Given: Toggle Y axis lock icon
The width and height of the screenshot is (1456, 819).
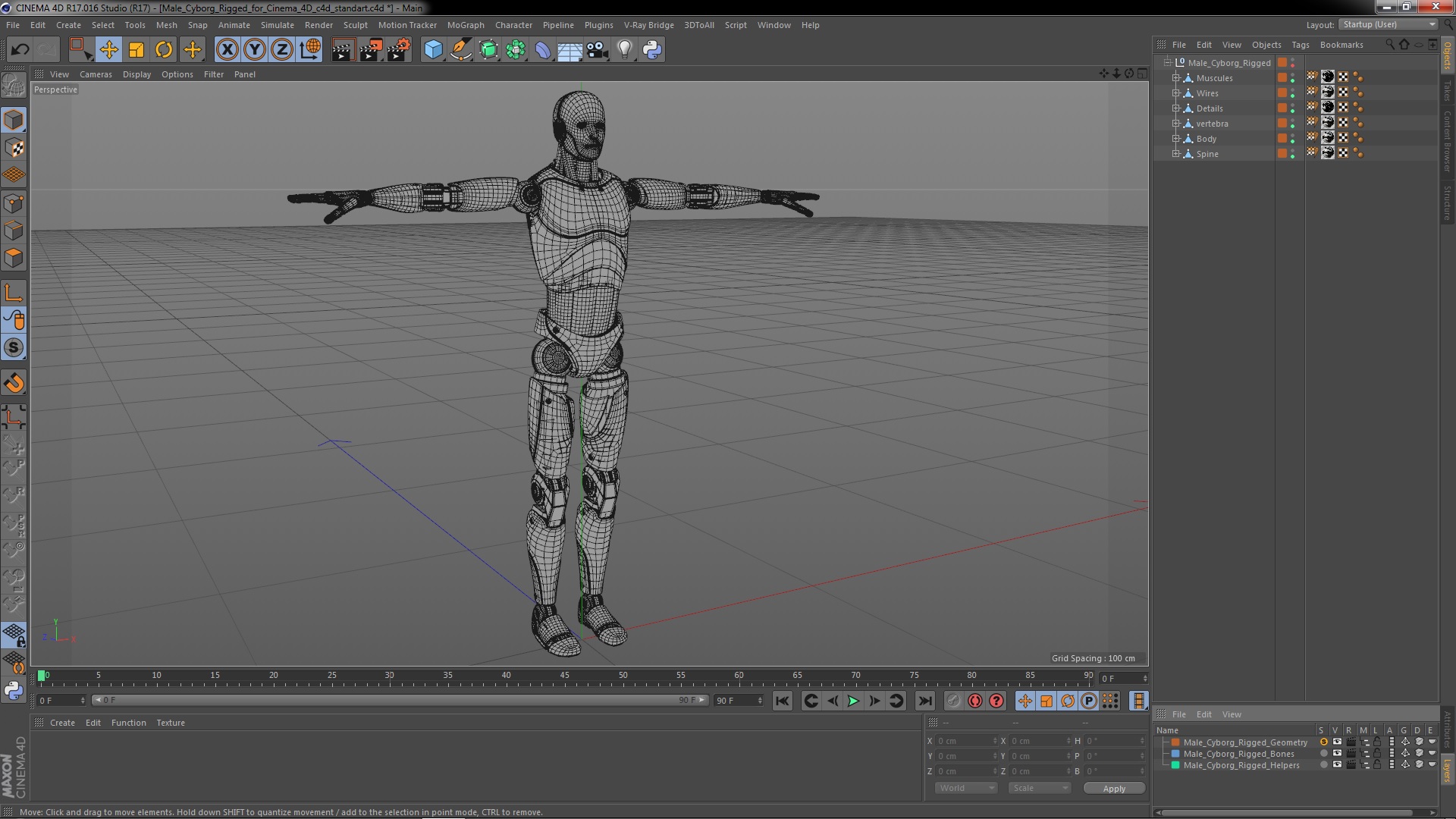Looking at the screenshot, I should (255, 50).
